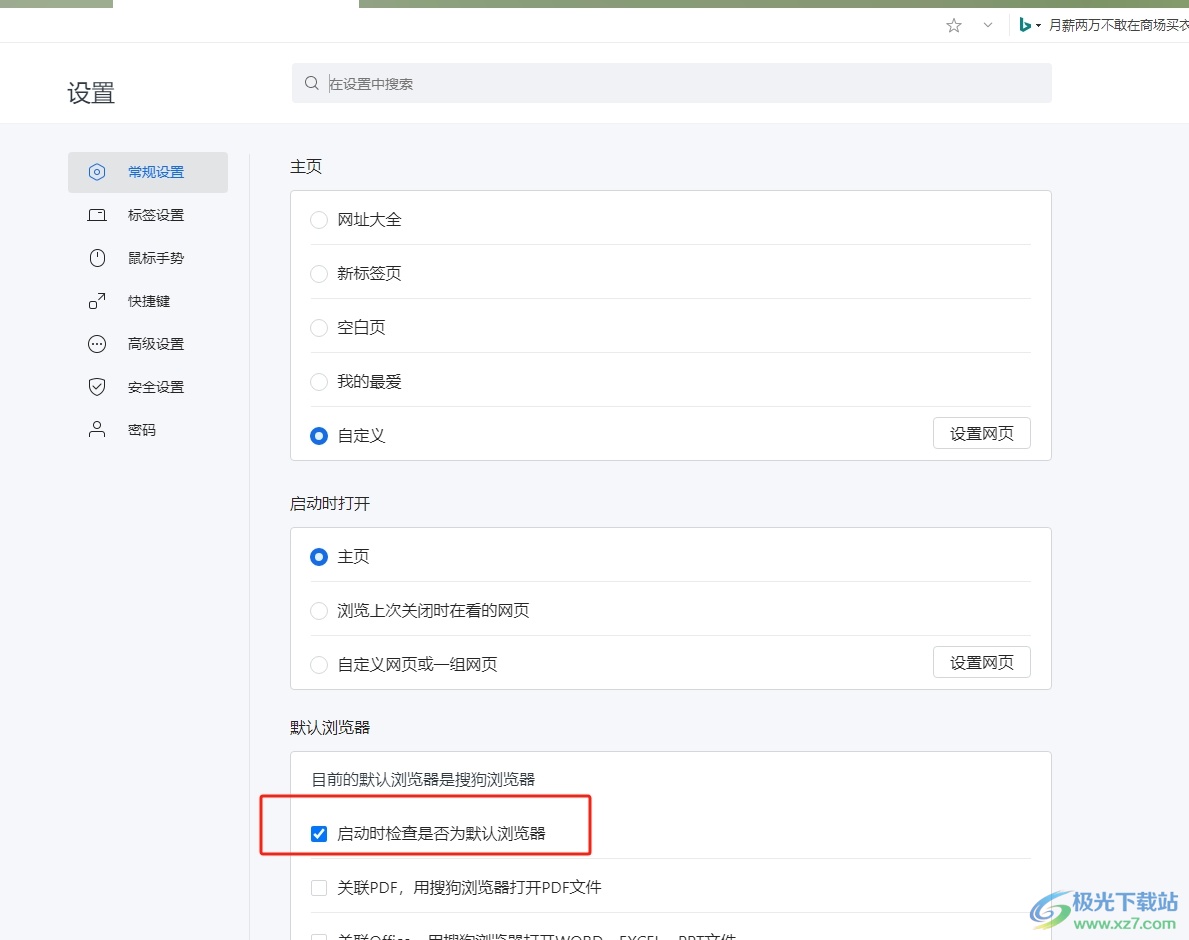Click the 启动时打开 heading
The width and height of the screenshot is (1189, 940).
330,503
